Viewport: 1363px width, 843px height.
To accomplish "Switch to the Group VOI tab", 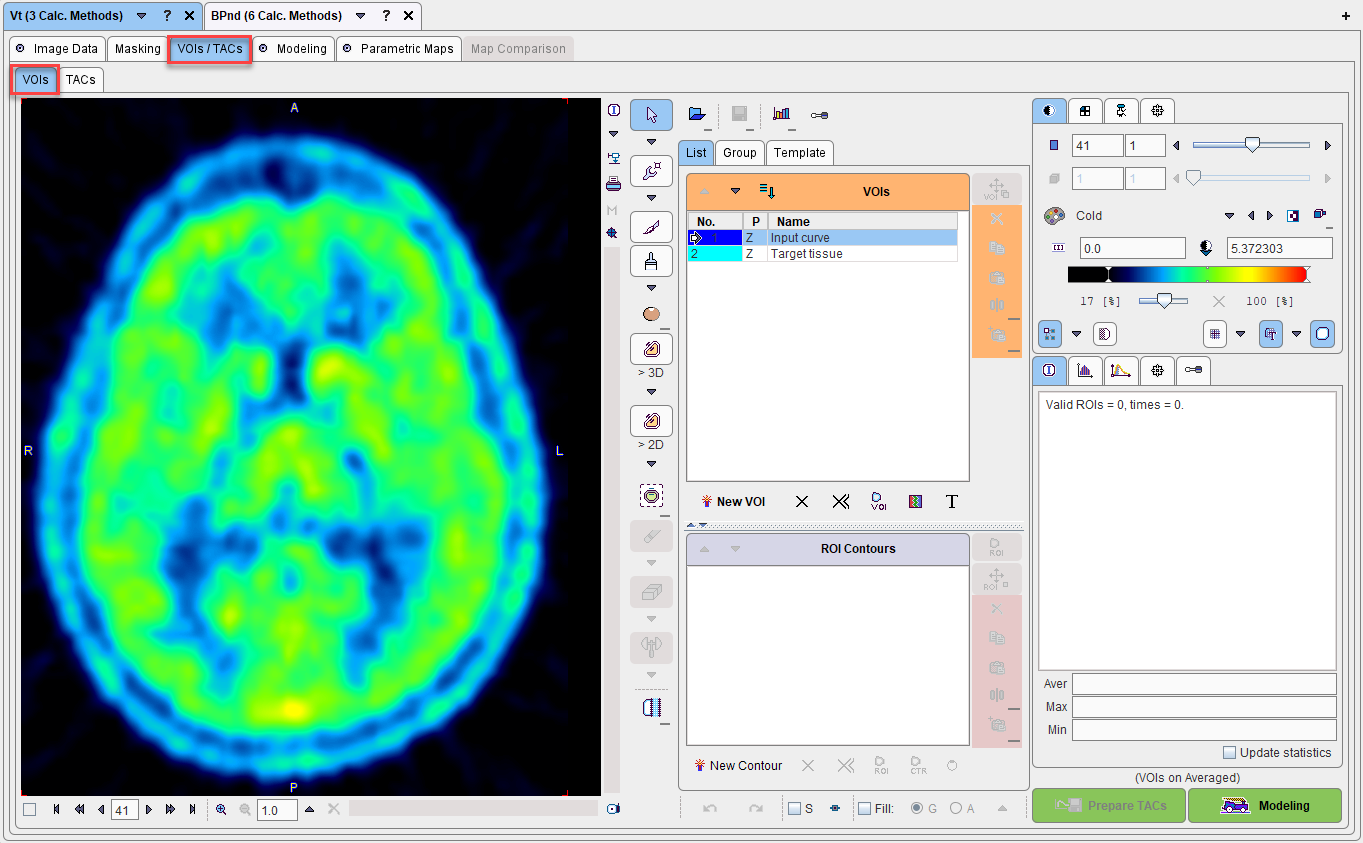I will (x=740, y=152).
